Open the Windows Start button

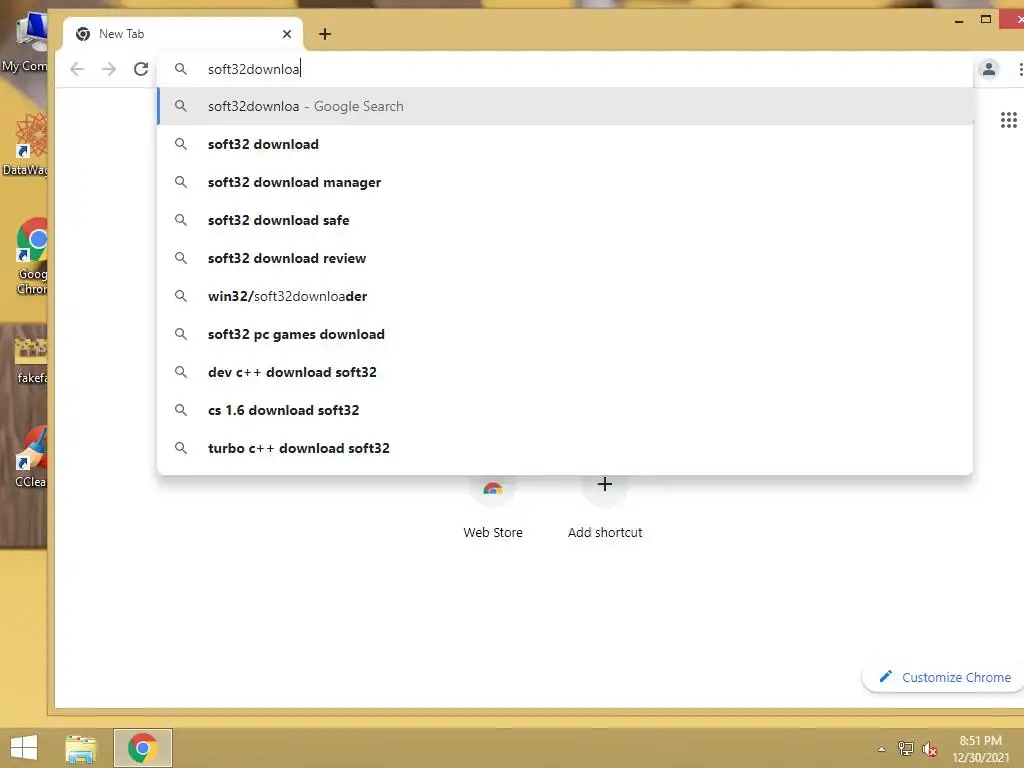[24, 748]
